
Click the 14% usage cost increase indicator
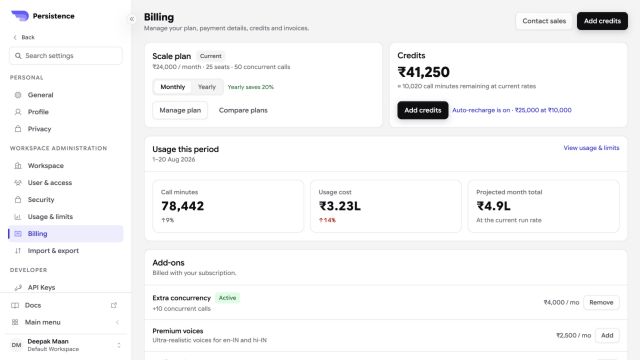(327, 220)
